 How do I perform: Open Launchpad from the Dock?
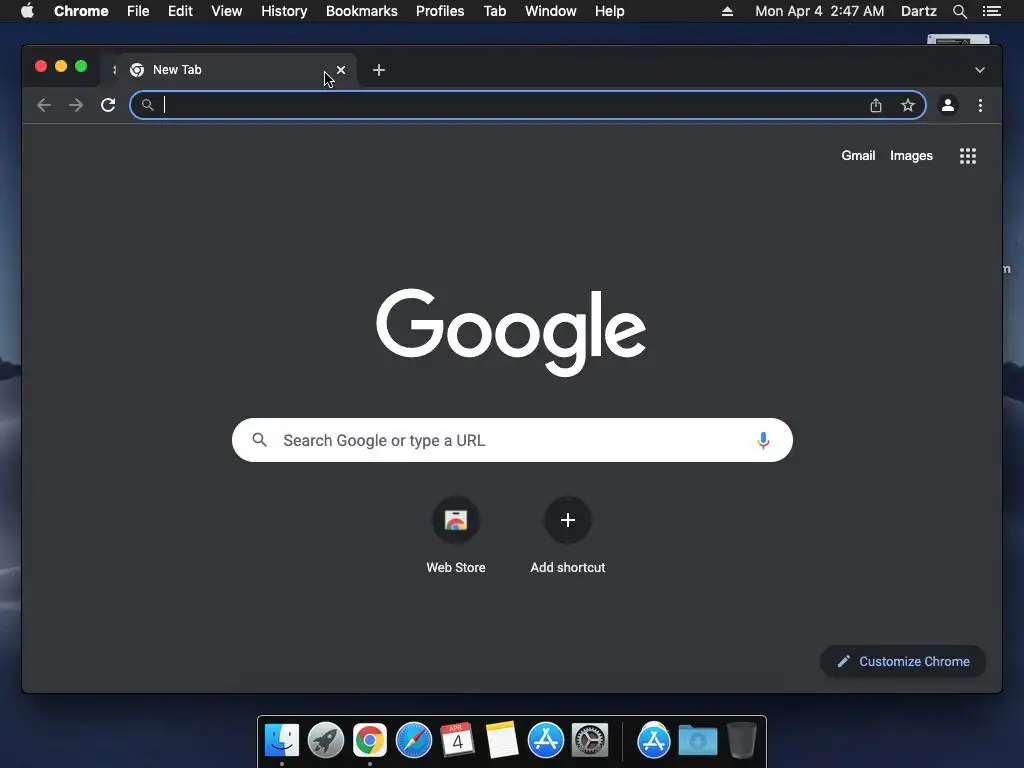pos(326,740)
